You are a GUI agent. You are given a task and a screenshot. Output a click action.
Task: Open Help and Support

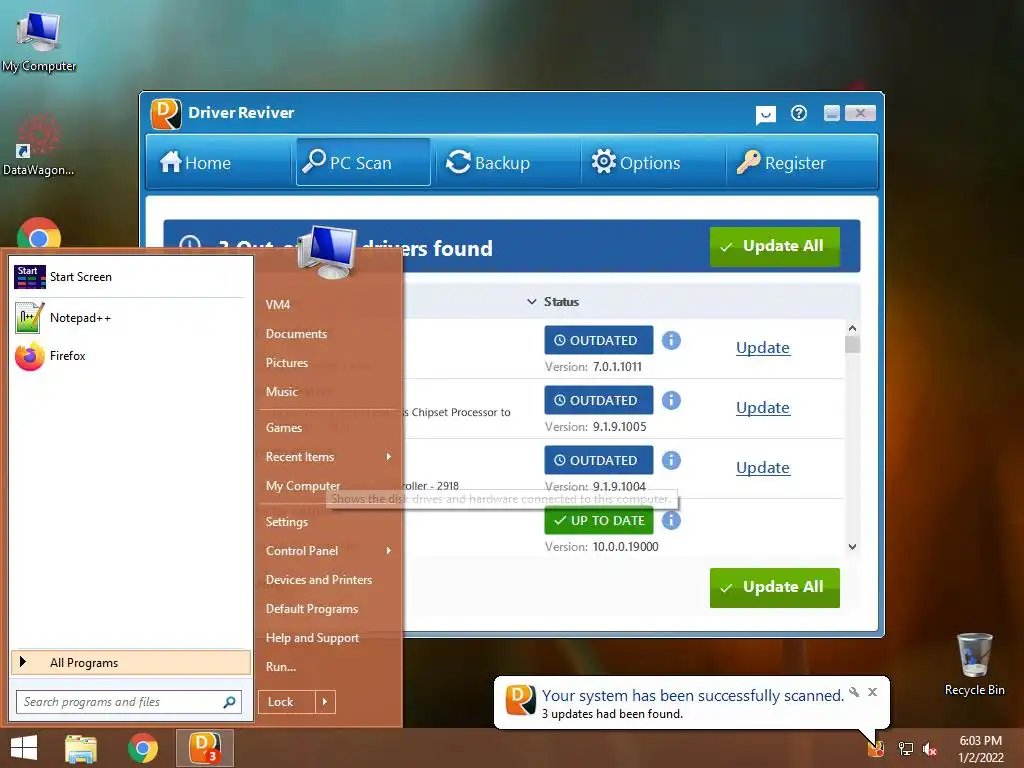[312, 638]
